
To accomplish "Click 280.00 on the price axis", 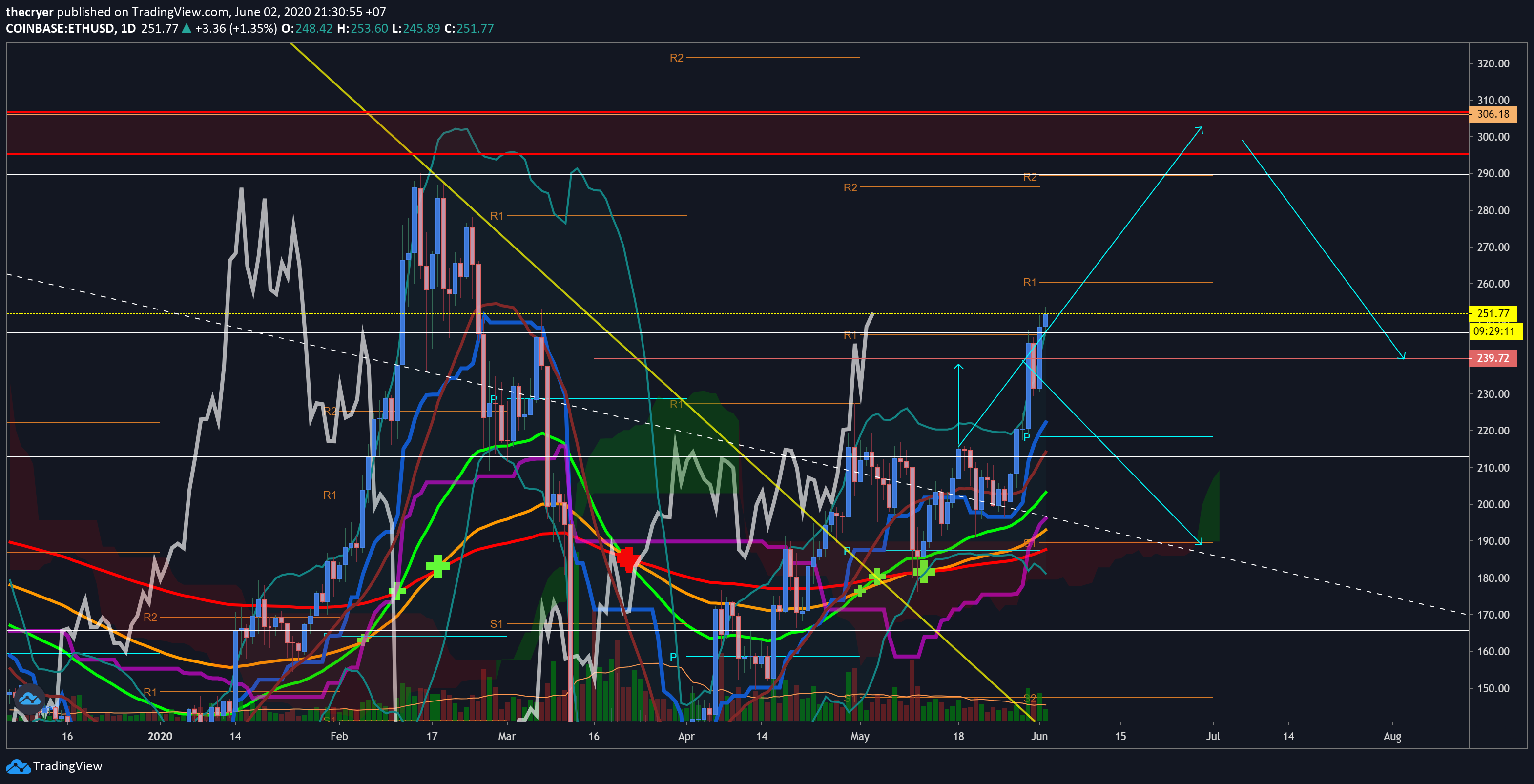I will 1493,210.
